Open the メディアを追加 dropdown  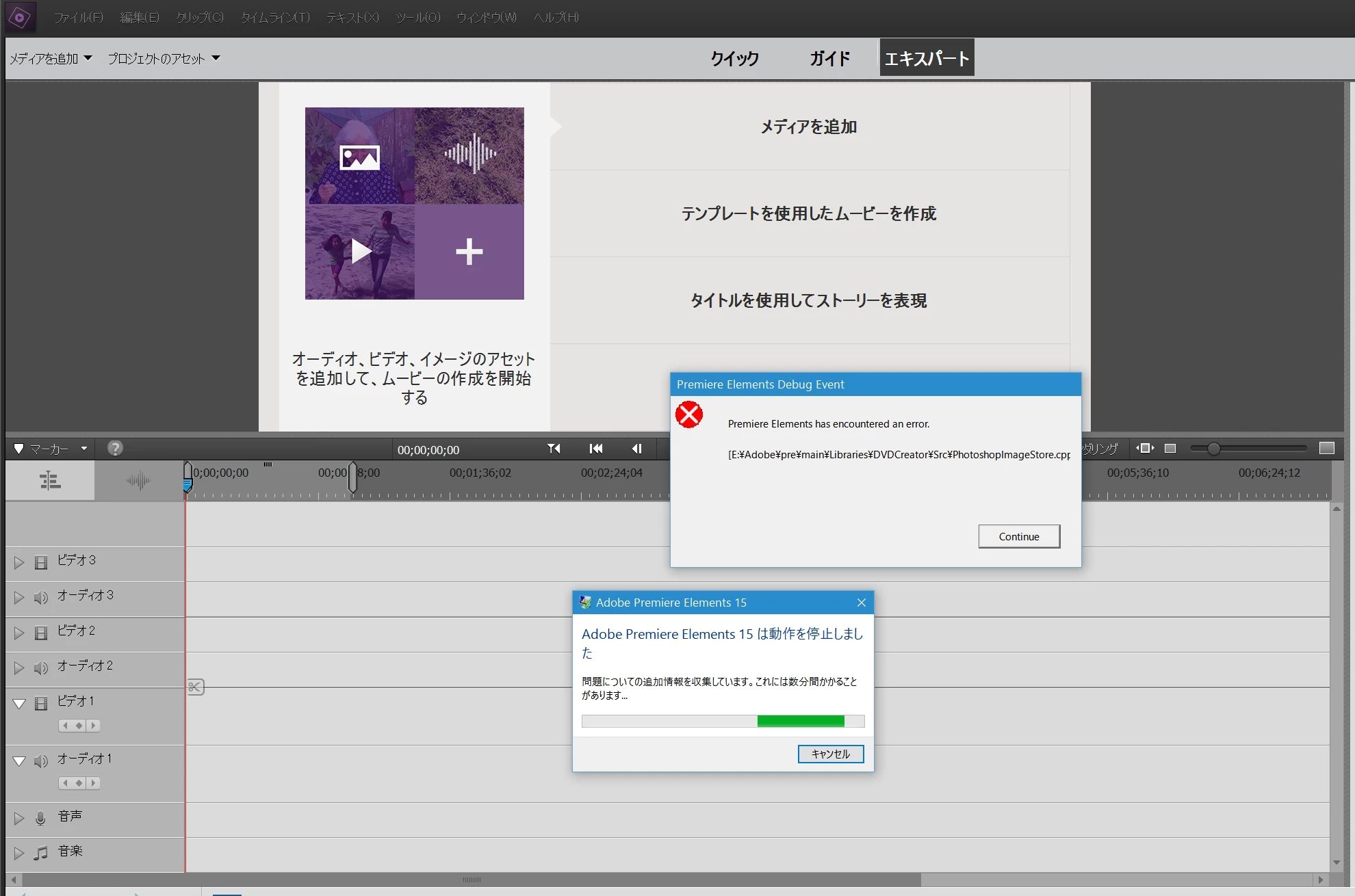(x=51, y=59)
